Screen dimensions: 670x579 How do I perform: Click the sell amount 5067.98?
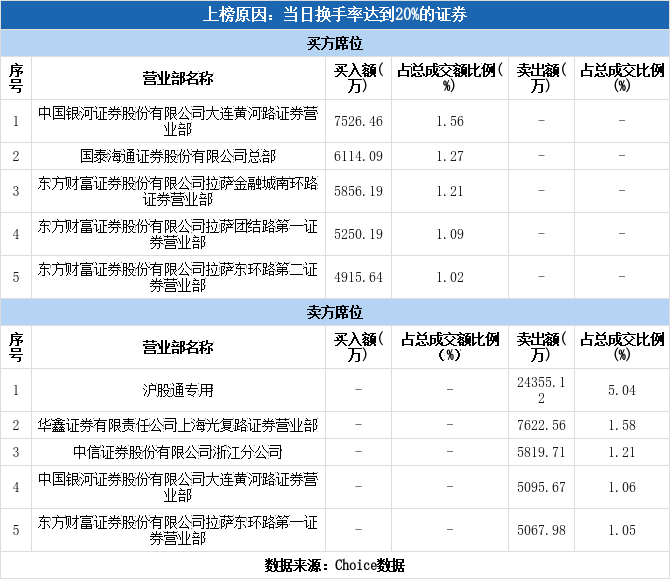pos(541,530)
